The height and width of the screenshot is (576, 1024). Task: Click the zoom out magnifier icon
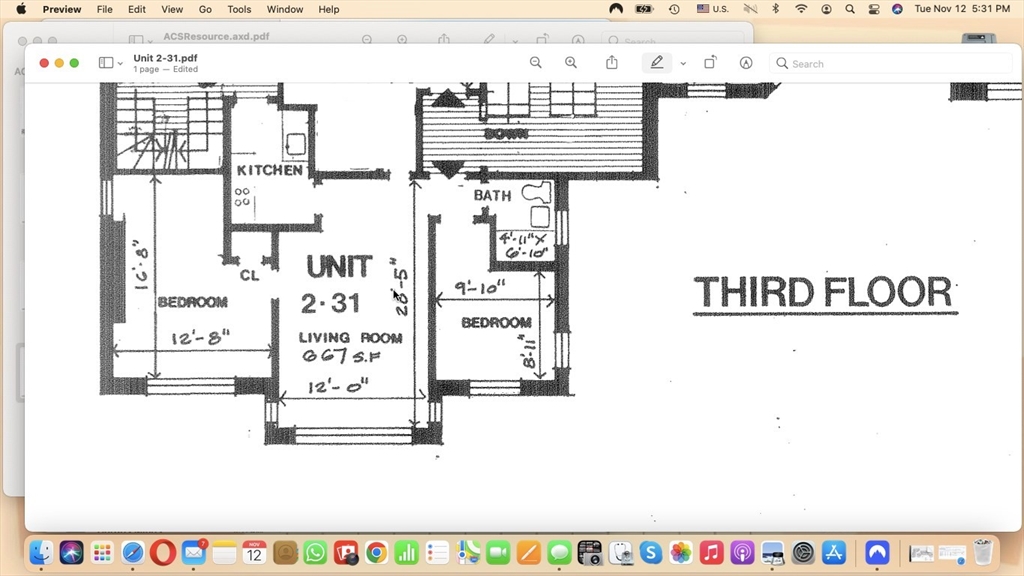coord(536,63)
